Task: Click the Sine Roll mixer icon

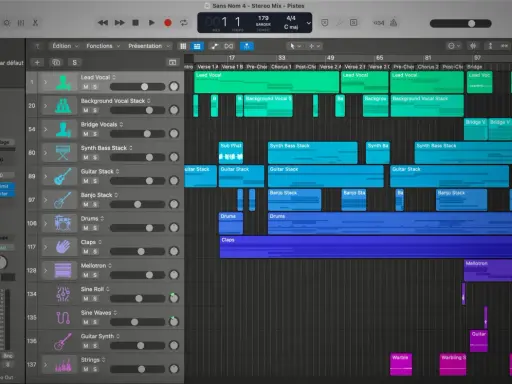Action: click(x=63, y=294)
